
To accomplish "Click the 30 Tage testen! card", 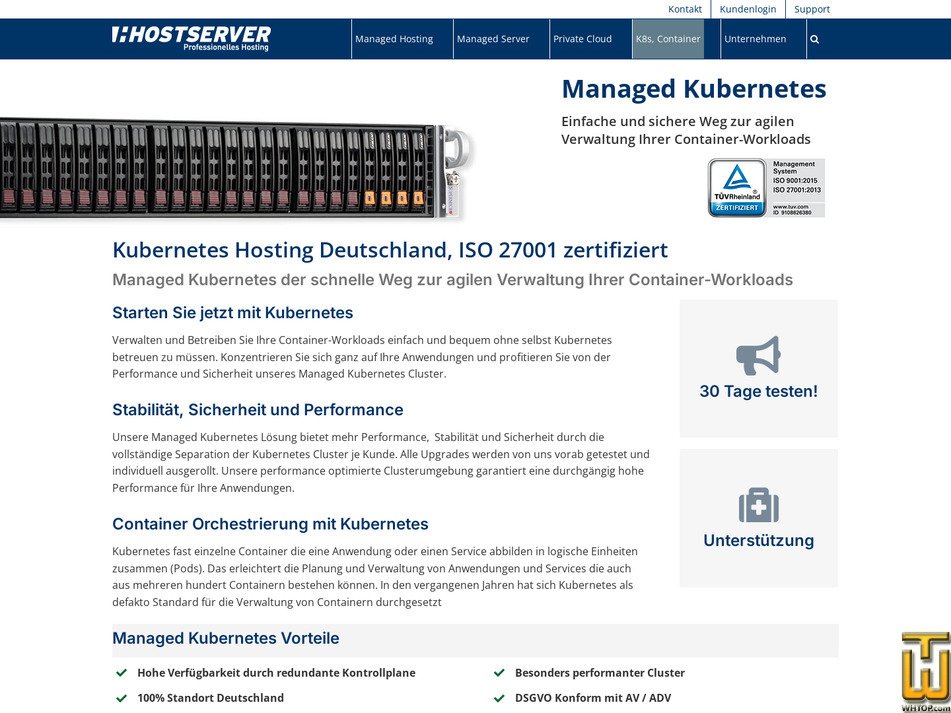I will tap(758, 369).
